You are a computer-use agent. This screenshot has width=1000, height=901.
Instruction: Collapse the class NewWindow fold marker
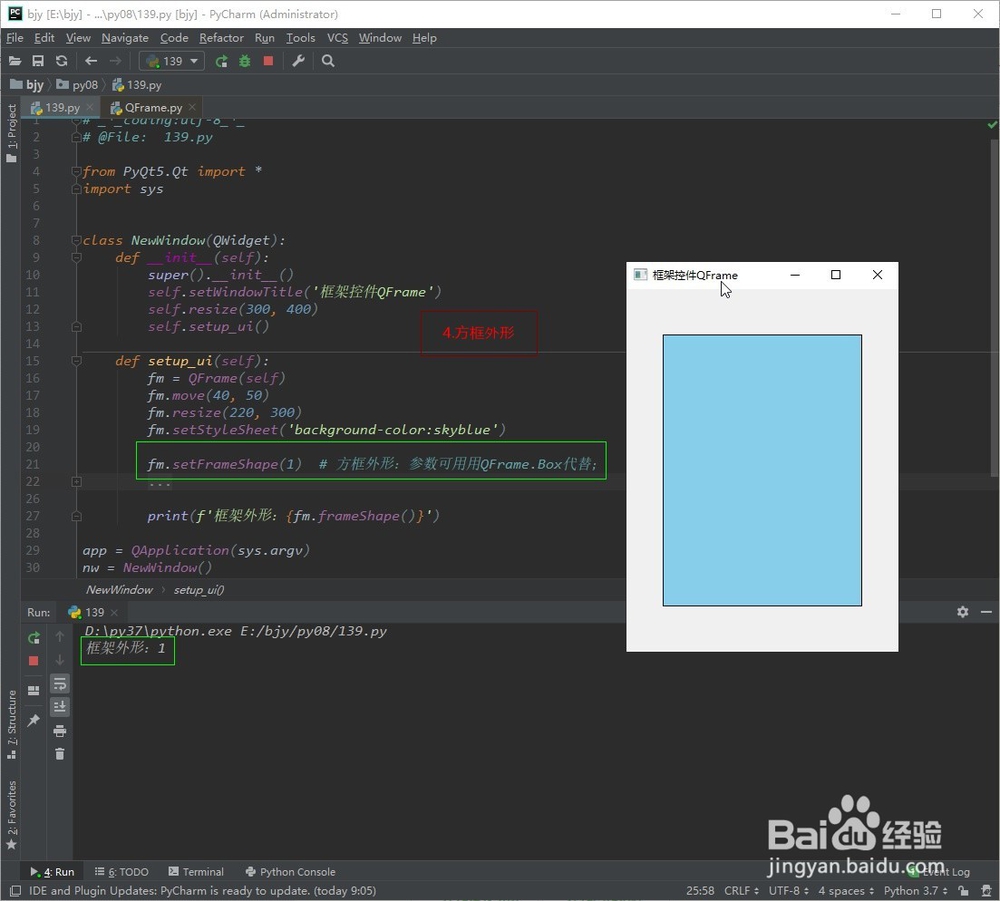tap(77, 240)
